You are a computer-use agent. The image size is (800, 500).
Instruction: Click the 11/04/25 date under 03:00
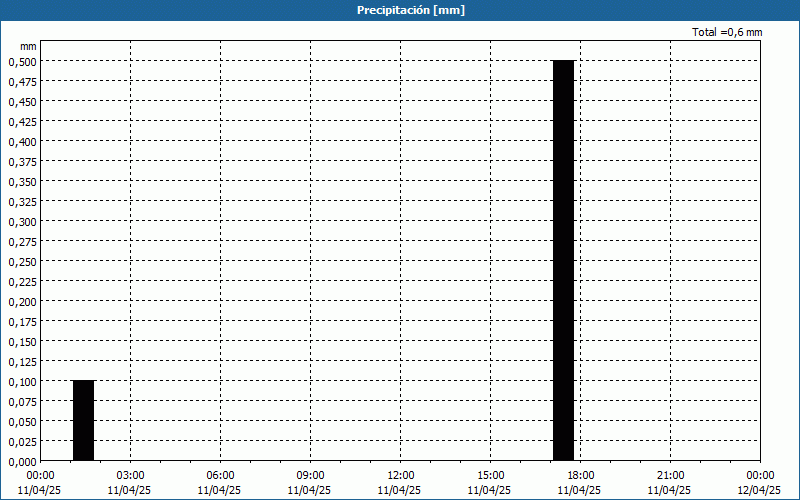[129, 490]
